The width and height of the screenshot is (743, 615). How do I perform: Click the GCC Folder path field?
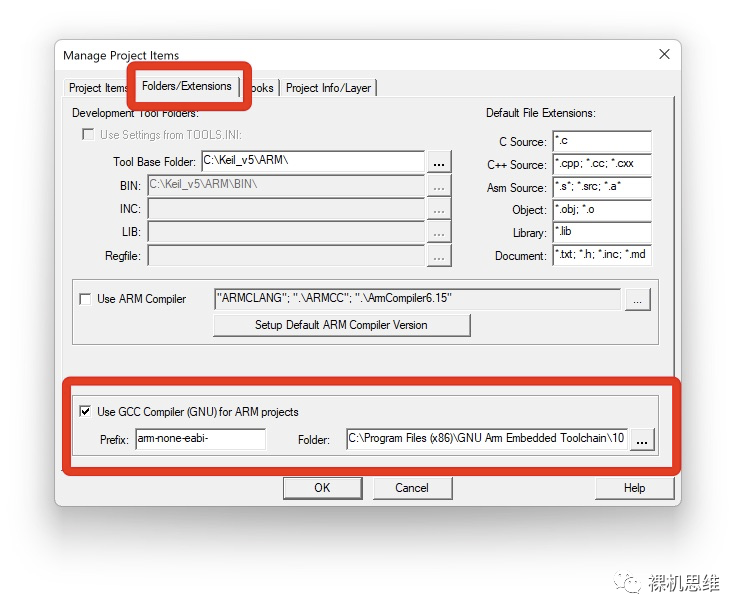coord(487,439)
